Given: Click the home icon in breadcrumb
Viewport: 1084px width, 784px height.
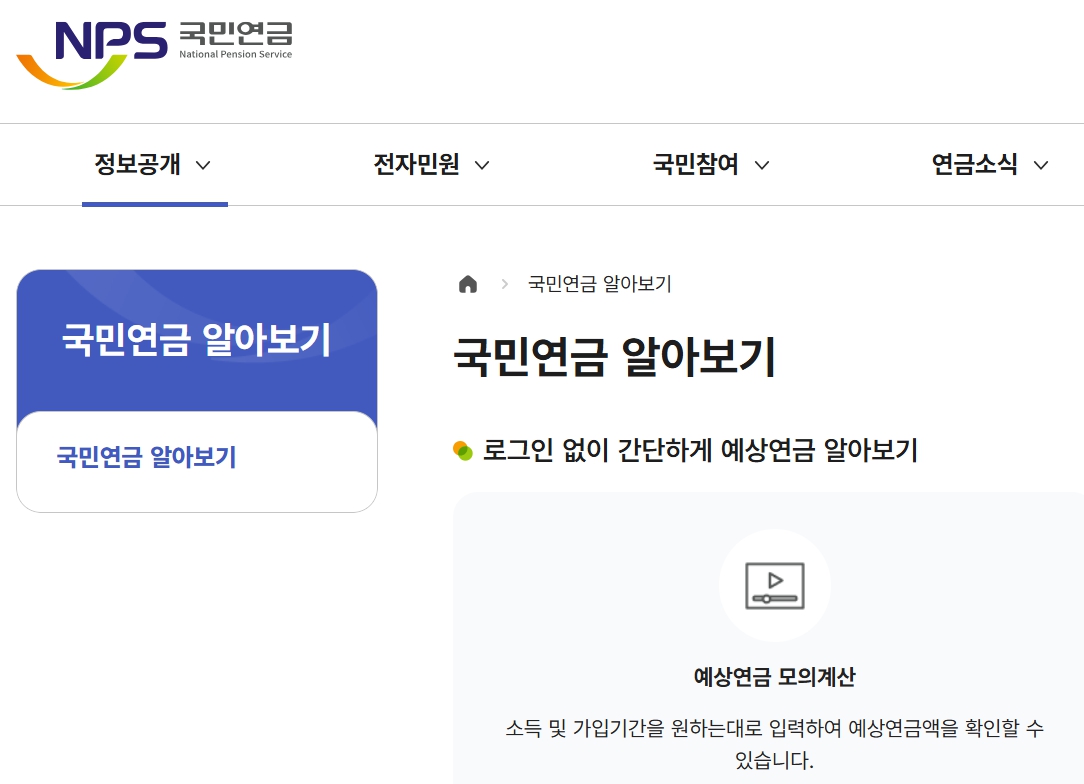Looking at the screenshot, I should pyautogui.click(x=468, y=284).
